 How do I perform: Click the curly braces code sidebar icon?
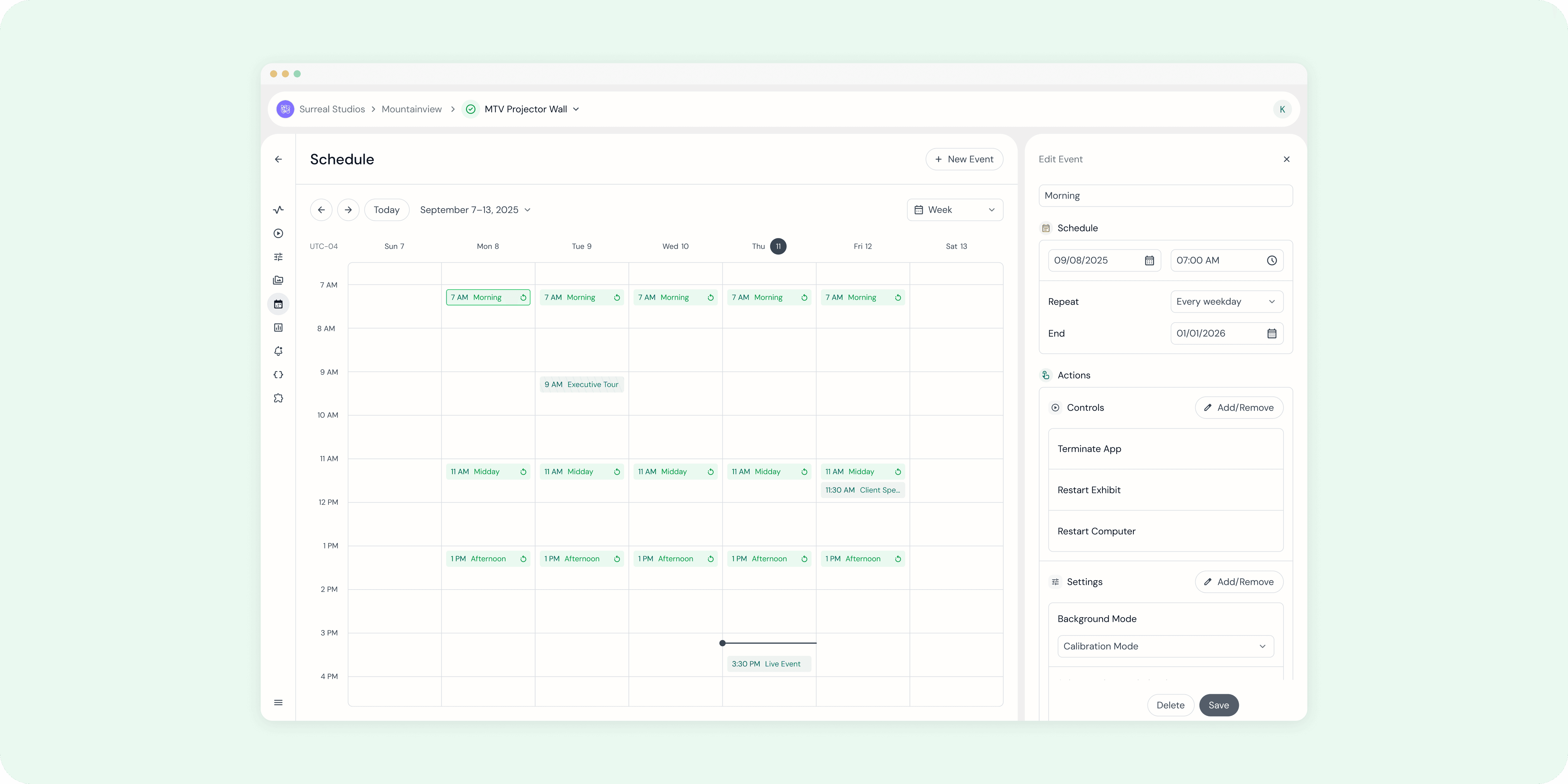pyautogui.click(x=278, y=374)
